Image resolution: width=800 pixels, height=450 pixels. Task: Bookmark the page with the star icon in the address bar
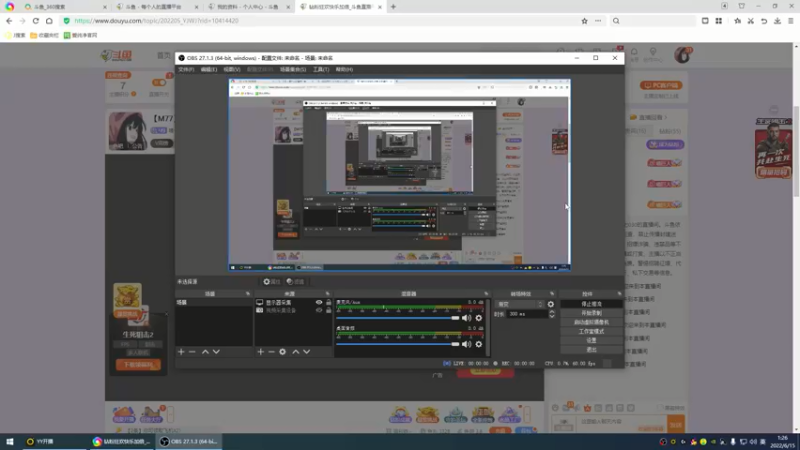[584, 21]
